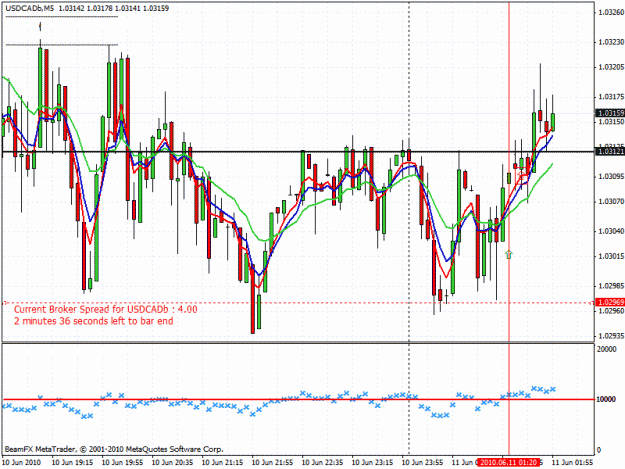Click the red 1.02969 price level tag

pos(610,302)
